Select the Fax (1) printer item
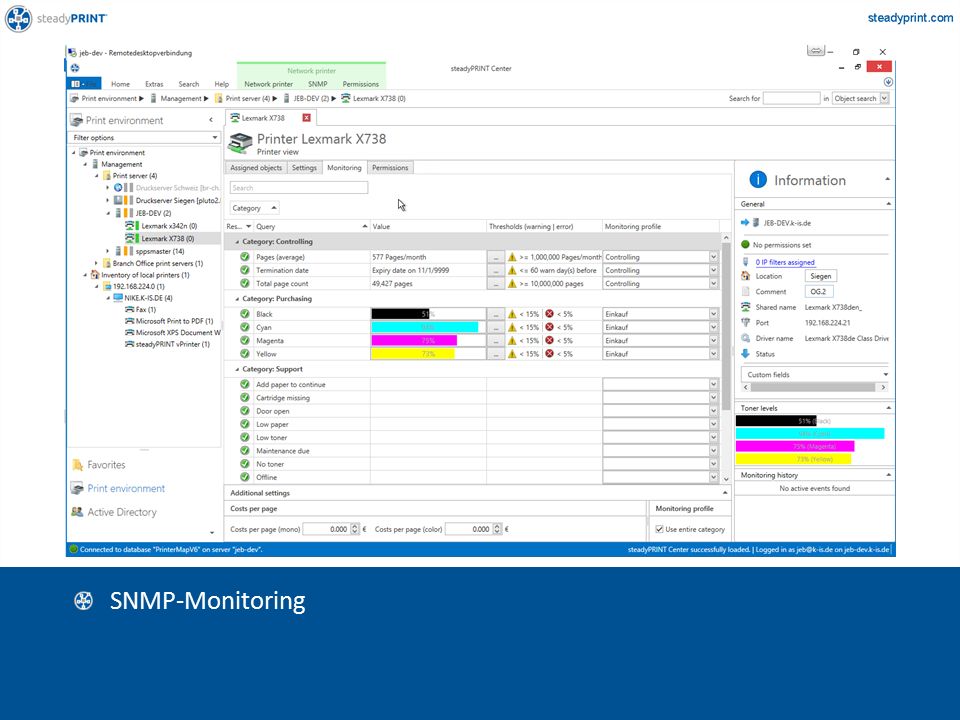Viewport: 960px width, 720px height. tap(145, 310)
